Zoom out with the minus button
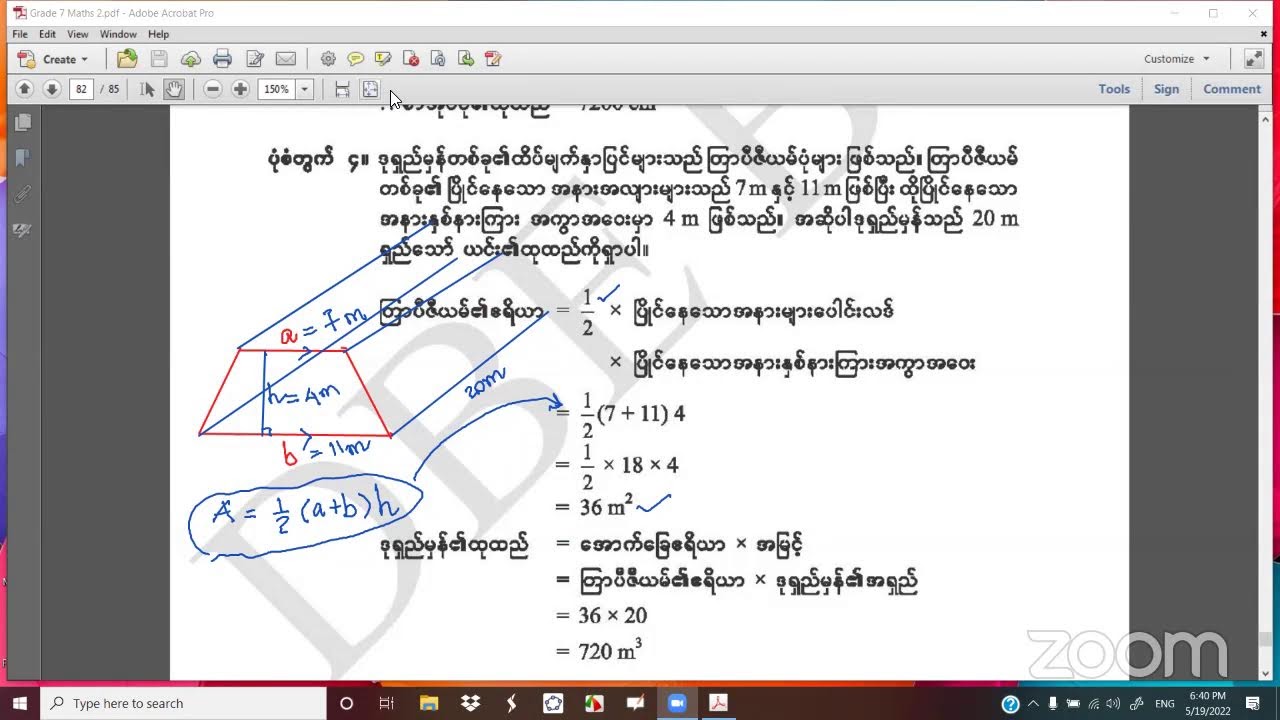The width and height of the screenshot is (1280, 720). point(212,89)
